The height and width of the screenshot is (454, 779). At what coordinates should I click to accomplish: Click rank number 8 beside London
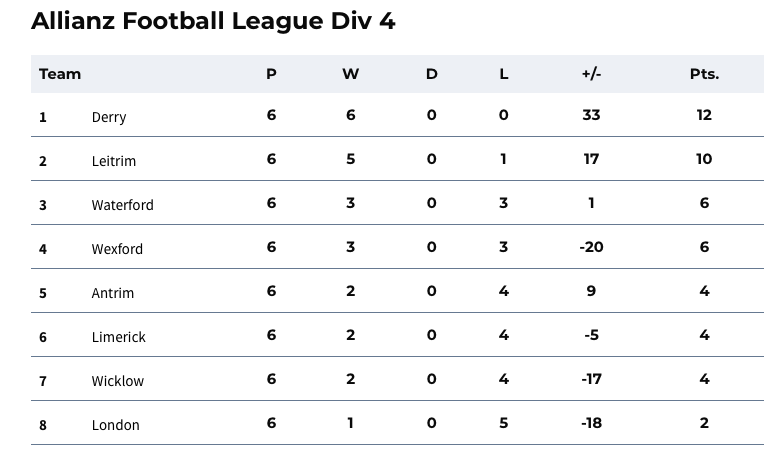[43, 425]
